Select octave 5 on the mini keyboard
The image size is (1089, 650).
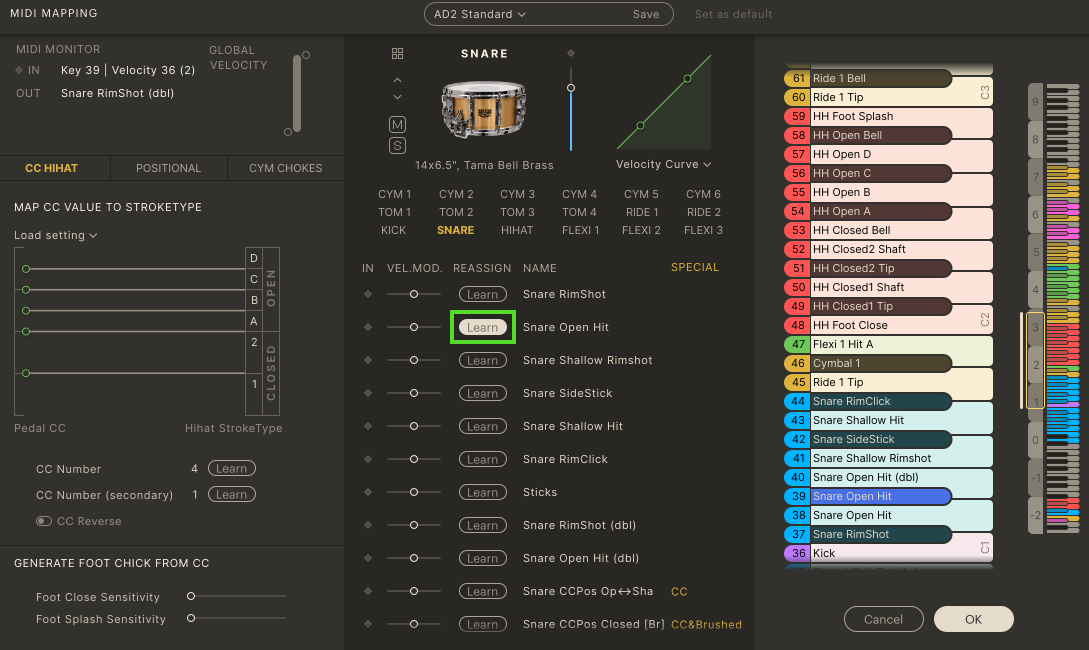pos(1035,254)
